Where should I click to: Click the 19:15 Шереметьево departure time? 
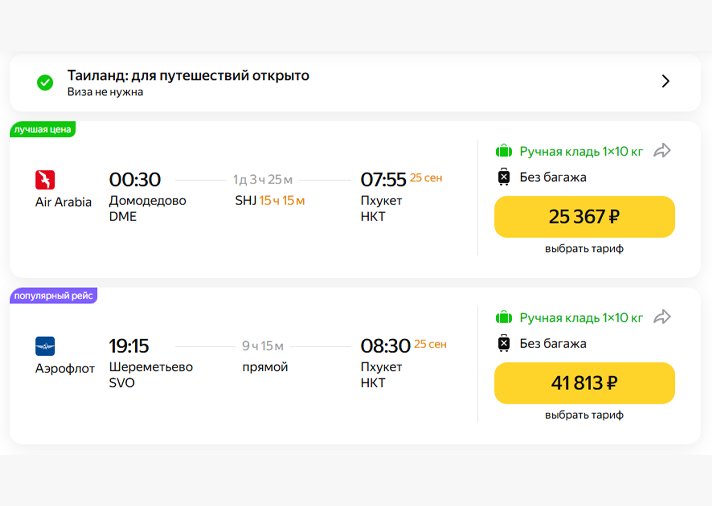pos(129,346)
